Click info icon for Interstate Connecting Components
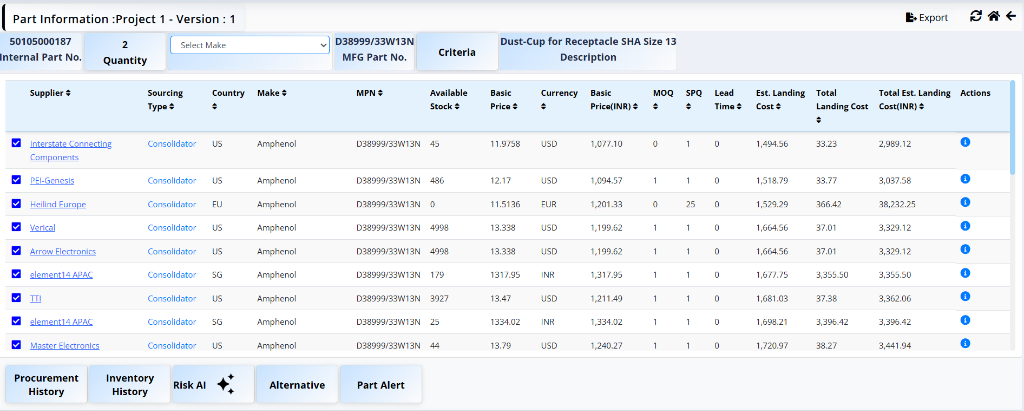 coord(965,143)
